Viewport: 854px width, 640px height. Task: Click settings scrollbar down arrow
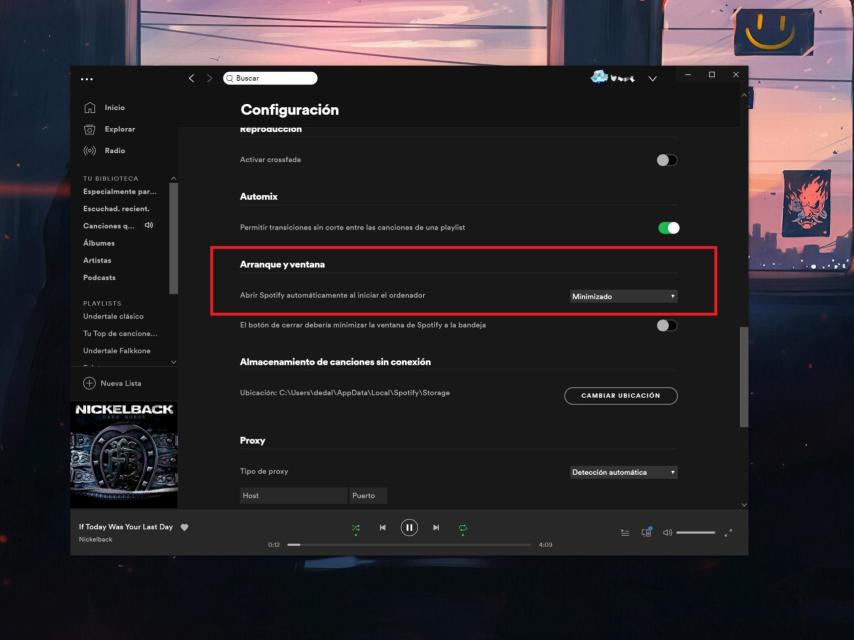tap(744, 505)
